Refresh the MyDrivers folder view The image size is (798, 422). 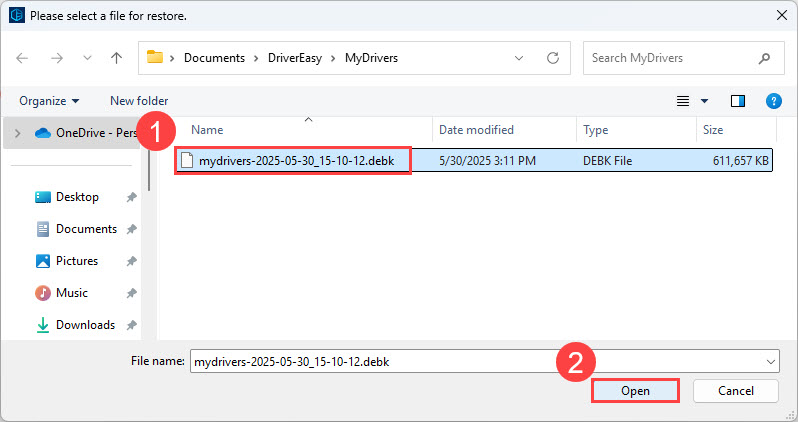pyautogui.click(x=552, y=58)
